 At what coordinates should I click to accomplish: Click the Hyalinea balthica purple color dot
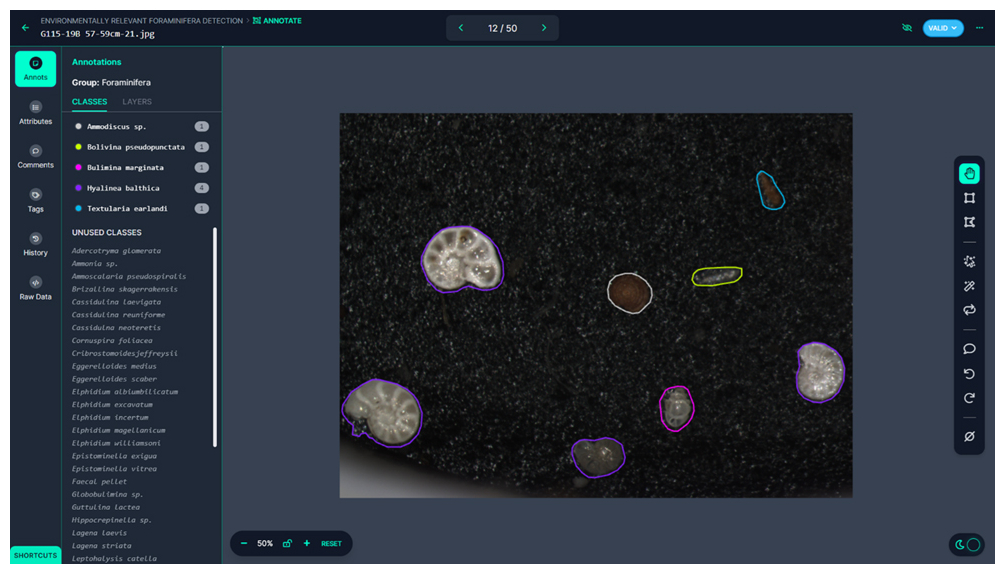(79, 188)
